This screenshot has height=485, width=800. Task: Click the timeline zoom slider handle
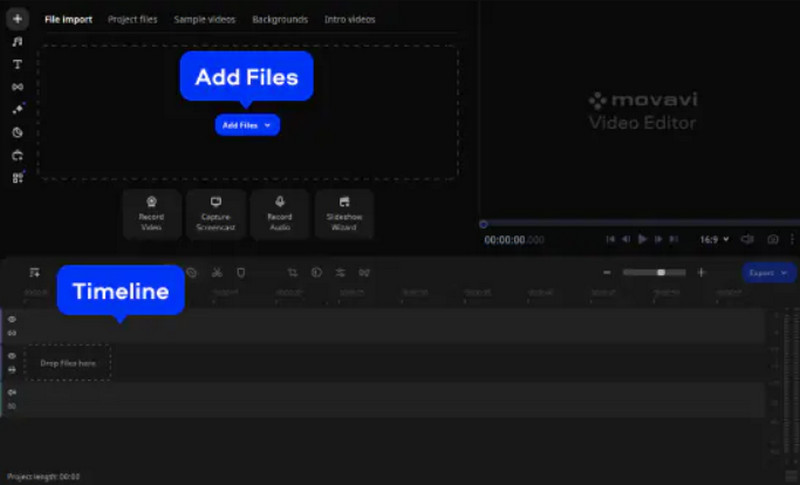pos(660,272)
